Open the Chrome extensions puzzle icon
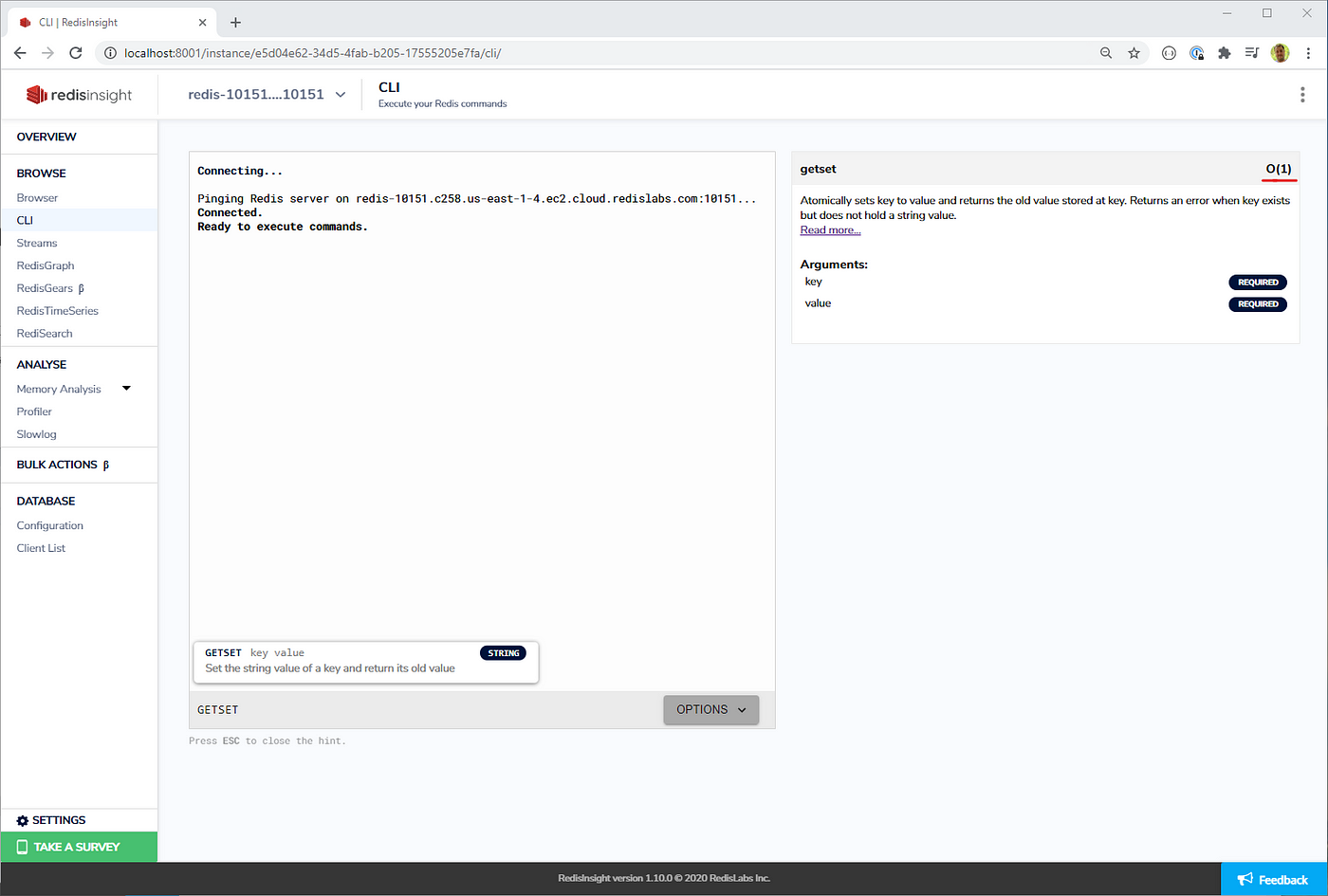This screenshot has height=896, width=1328. coord(1225,53)
